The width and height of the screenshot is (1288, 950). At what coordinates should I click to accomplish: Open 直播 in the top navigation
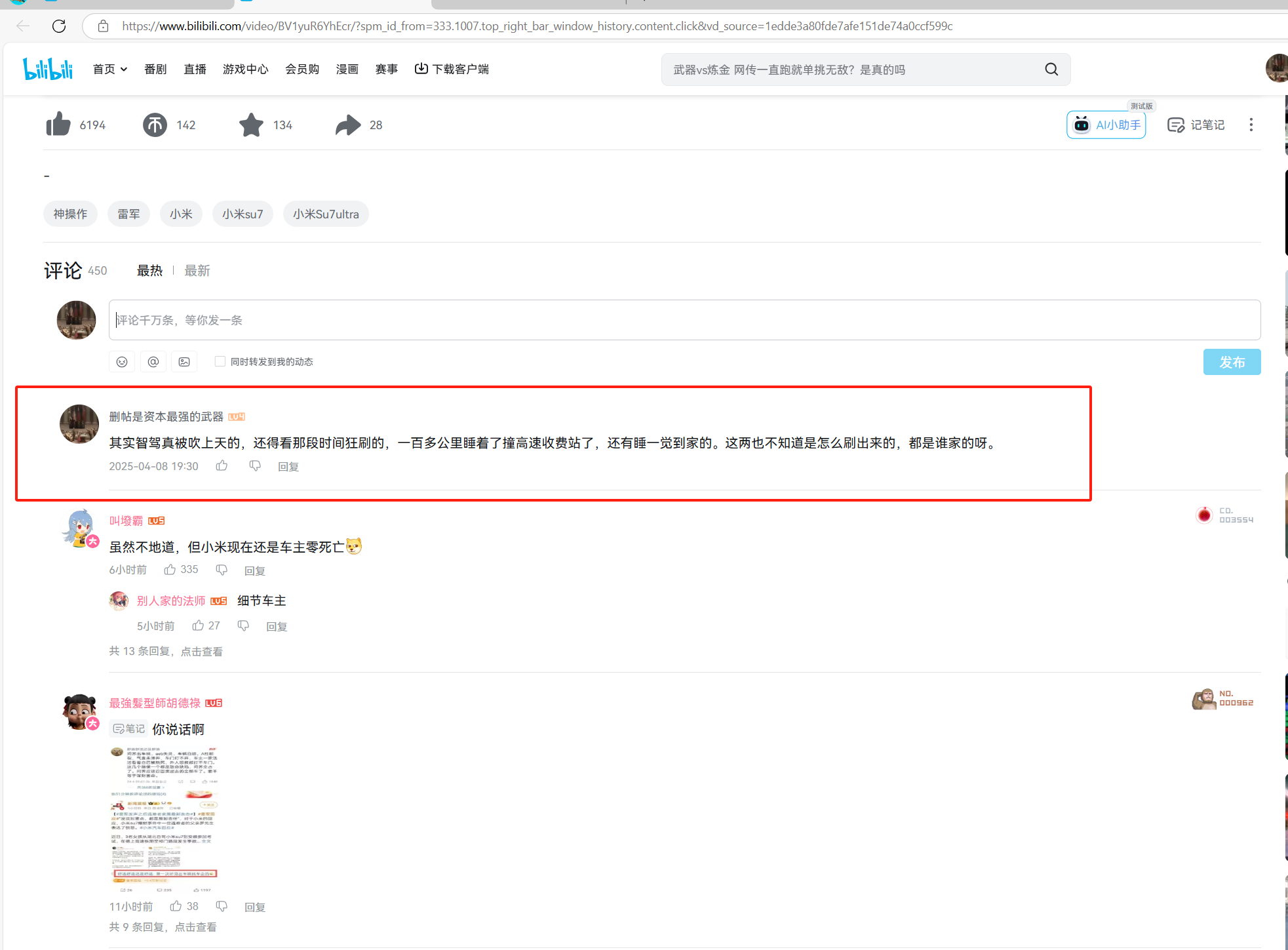pyautogui.click(x=195, y=69)
